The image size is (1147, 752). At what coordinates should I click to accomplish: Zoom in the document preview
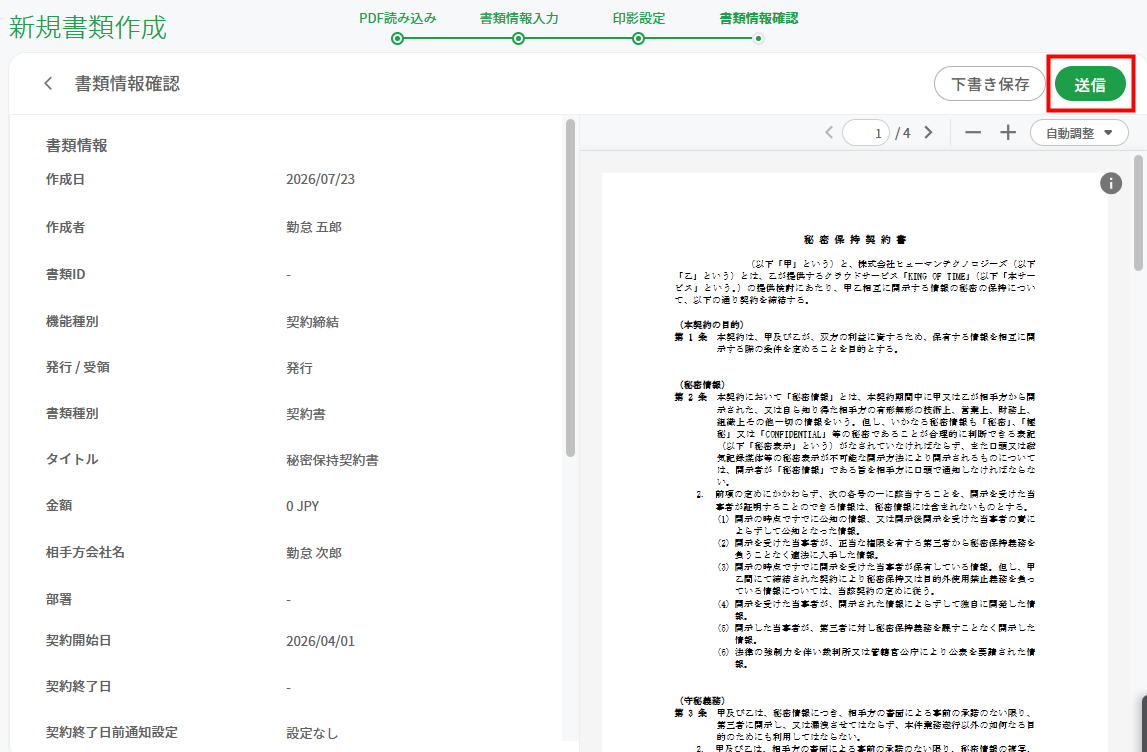pos(1008,132)
